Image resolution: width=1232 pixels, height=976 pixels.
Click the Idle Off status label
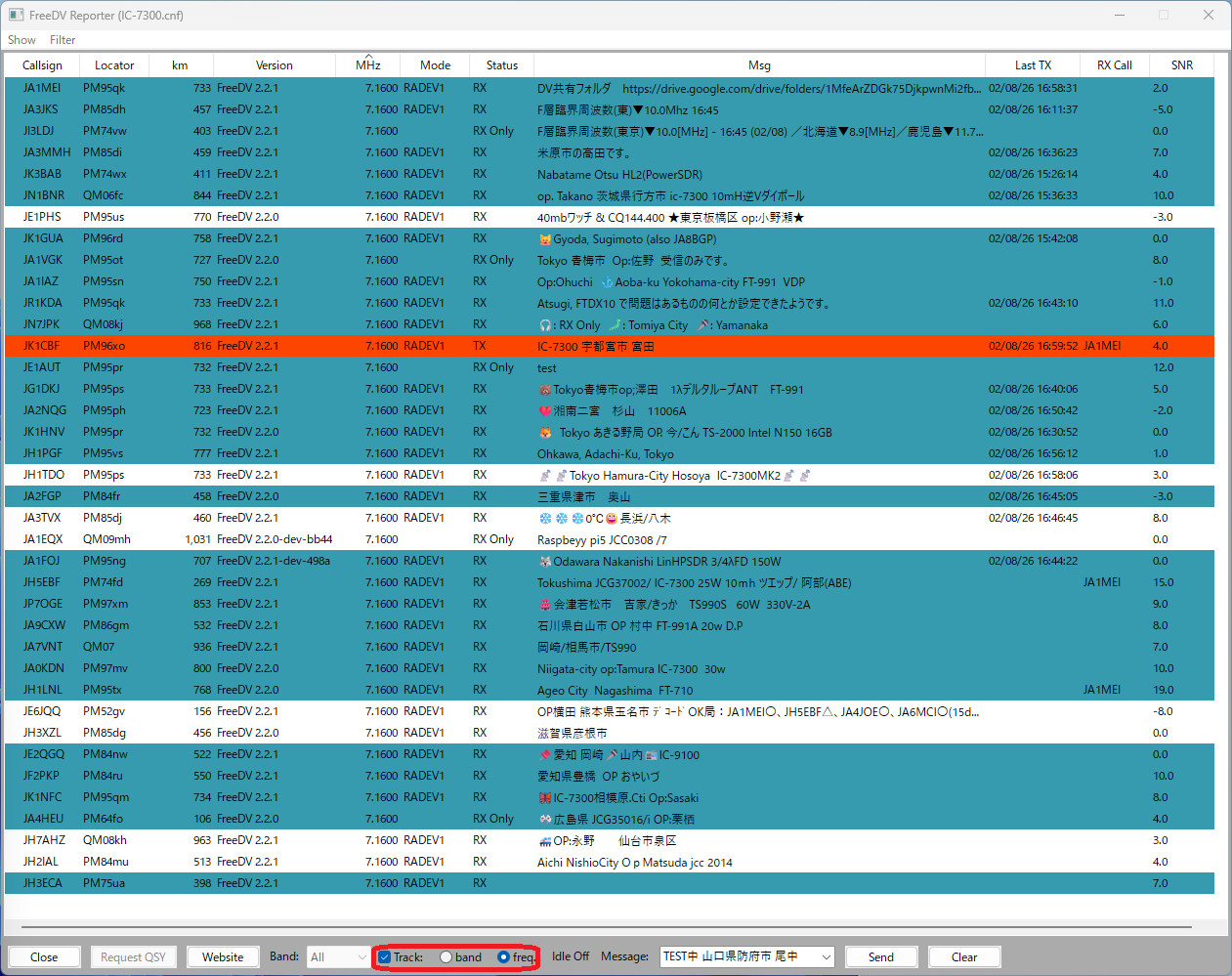click(571, 956)
